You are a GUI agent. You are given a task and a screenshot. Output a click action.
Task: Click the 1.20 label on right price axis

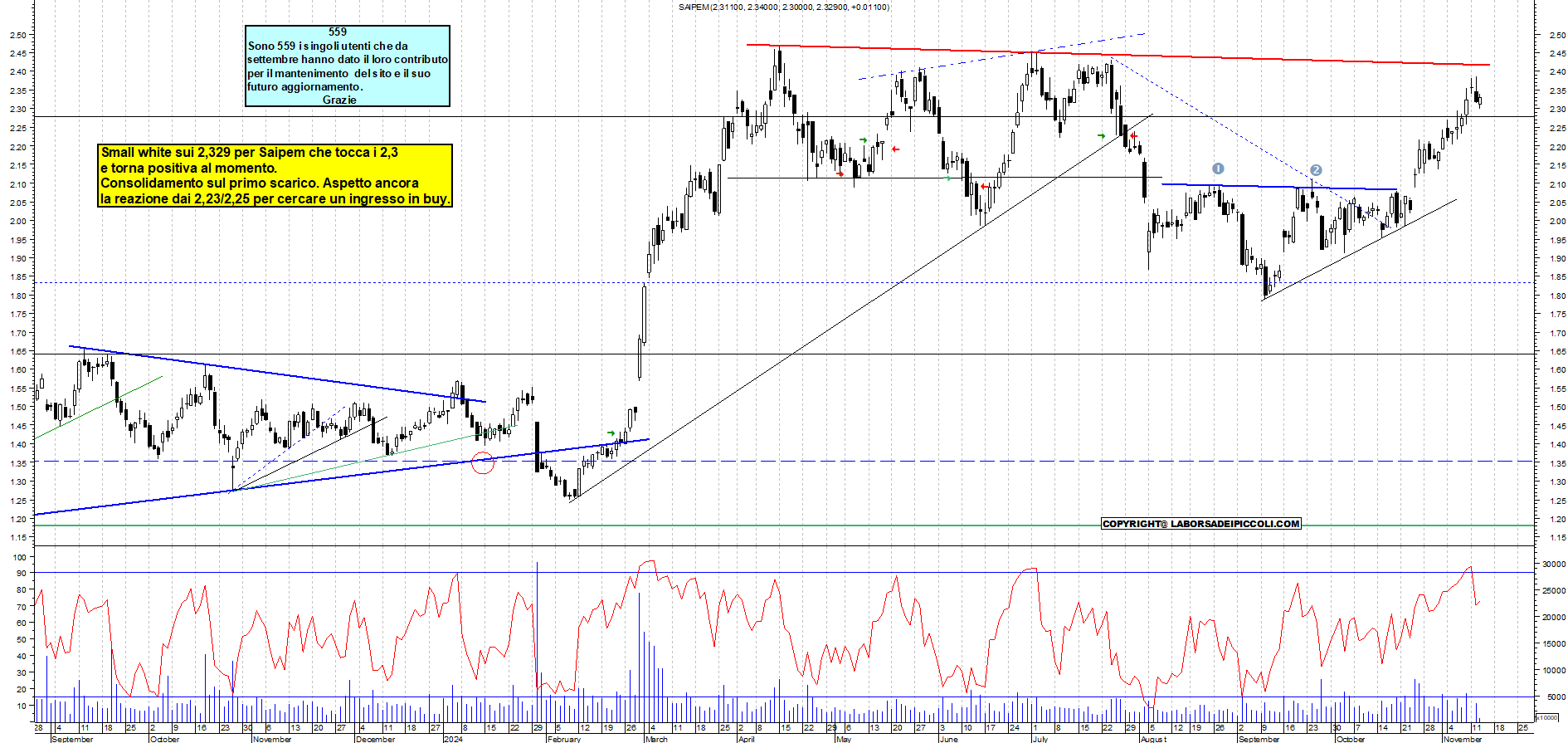click(1557, 520)
